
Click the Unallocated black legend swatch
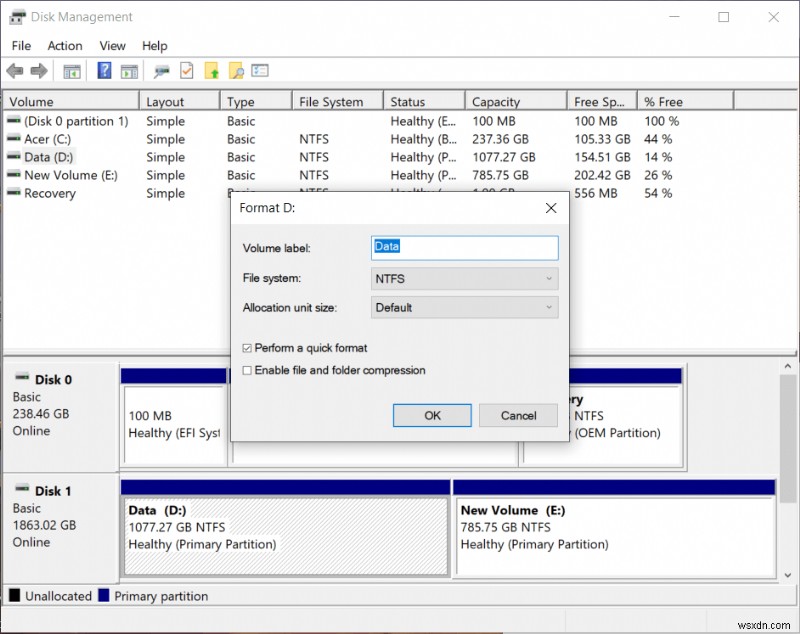pyautogui.click(x=15, y=595)
